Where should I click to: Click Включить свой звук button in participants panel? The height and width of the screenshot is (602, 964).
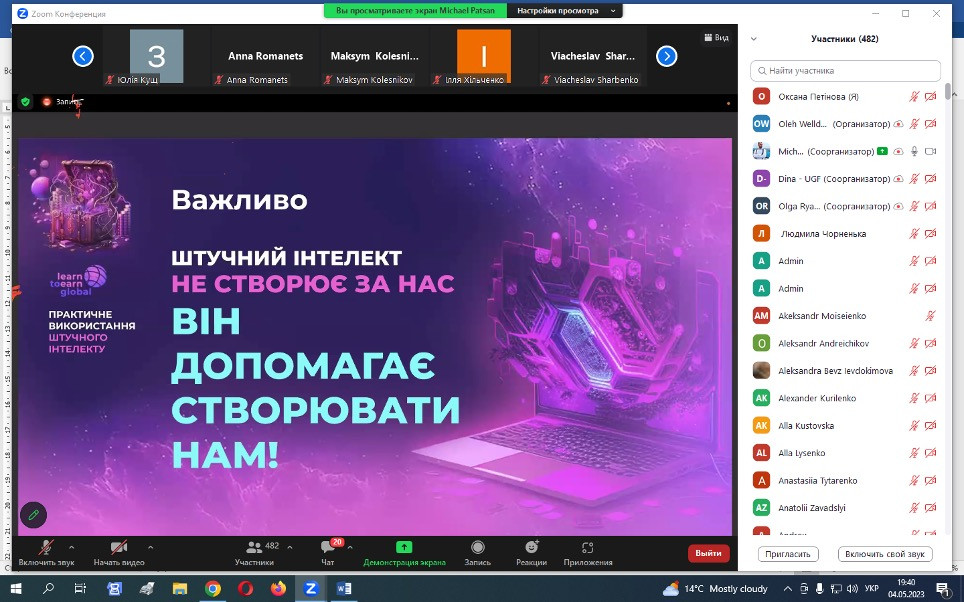pyautogui.click(x=885, y=554)
